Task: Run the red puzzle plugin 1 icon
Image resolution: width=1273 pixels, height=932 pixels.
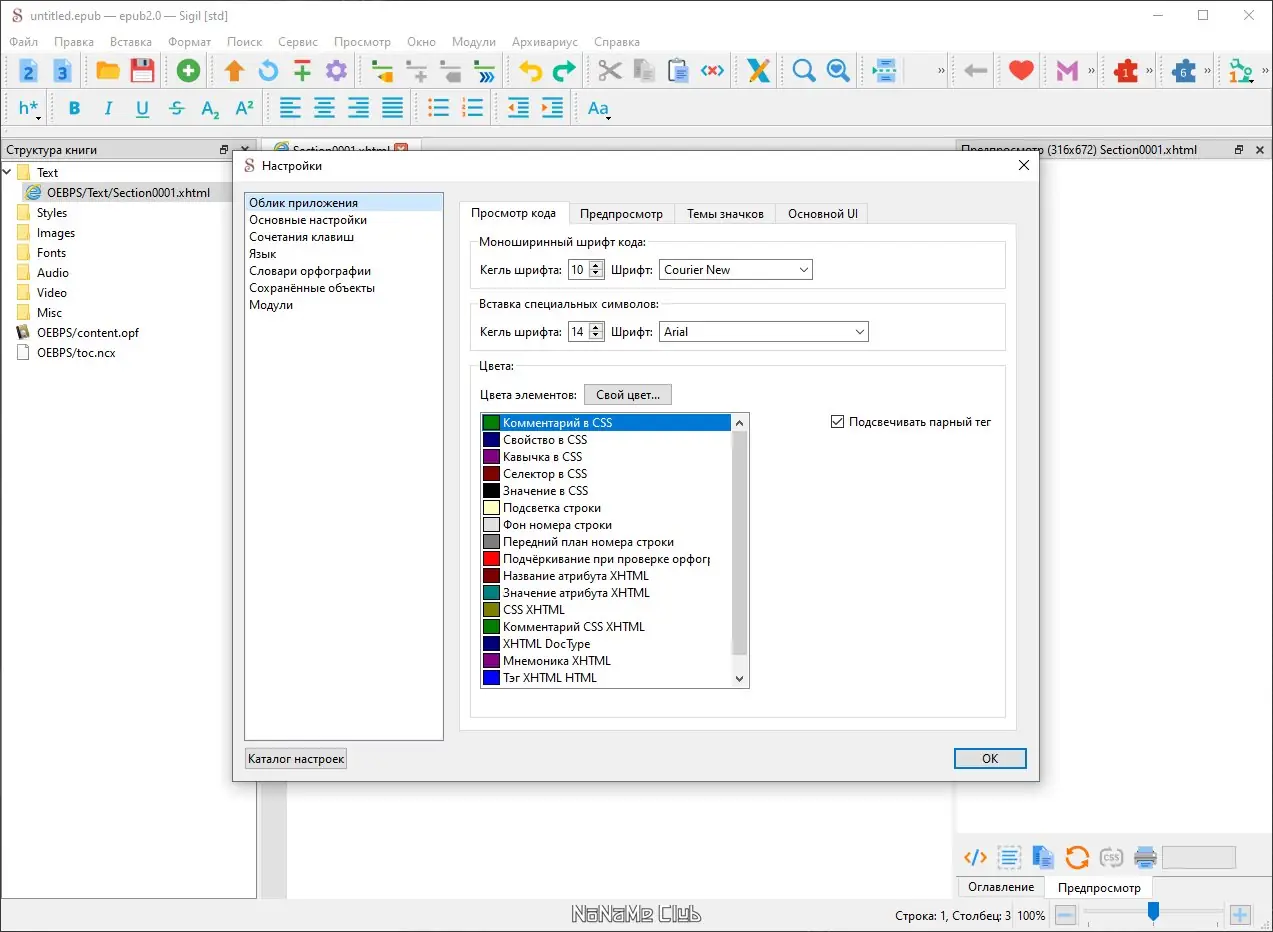Action: [1126, 71]
